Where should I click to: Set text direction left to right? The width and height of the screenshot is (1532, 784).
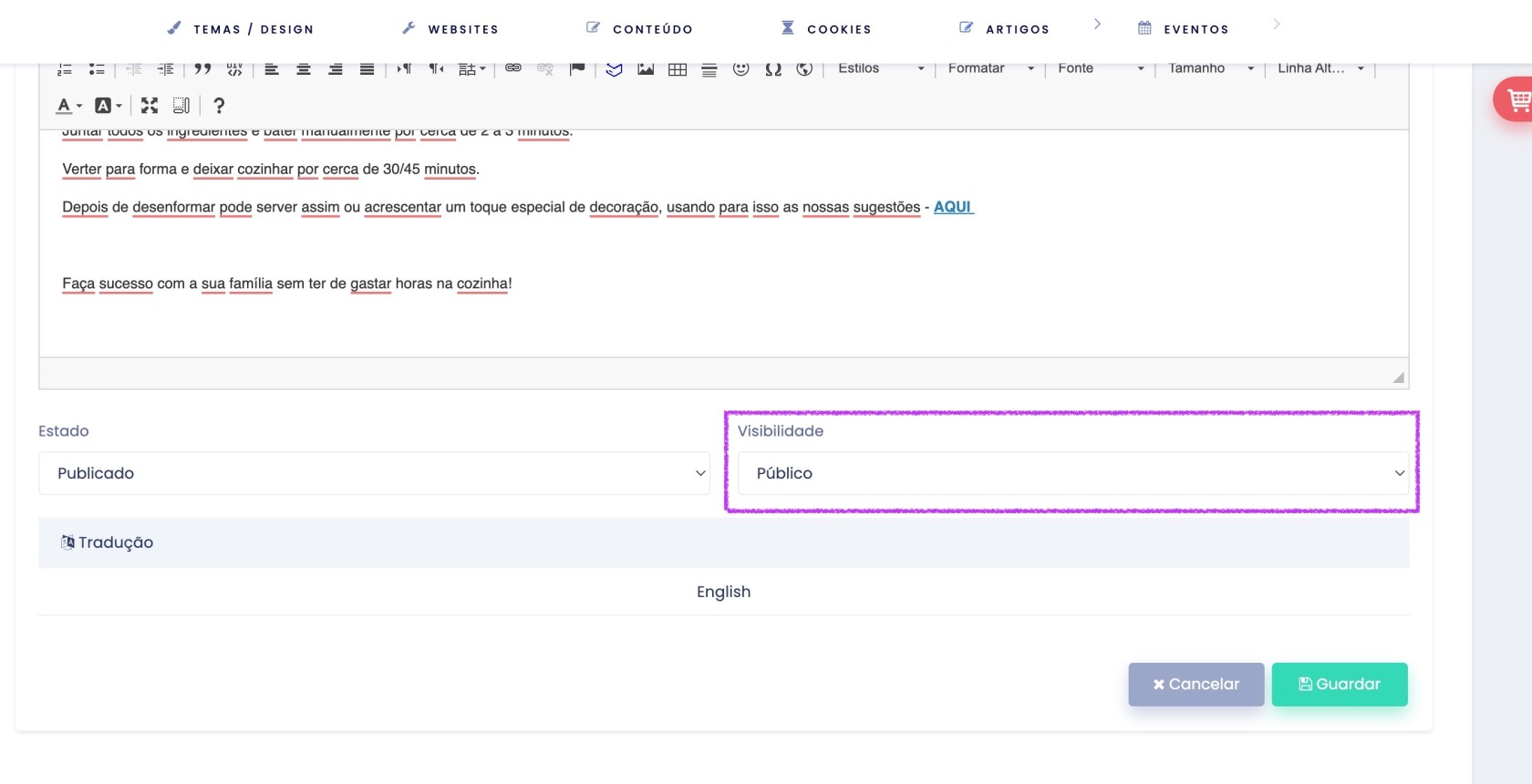405,69
